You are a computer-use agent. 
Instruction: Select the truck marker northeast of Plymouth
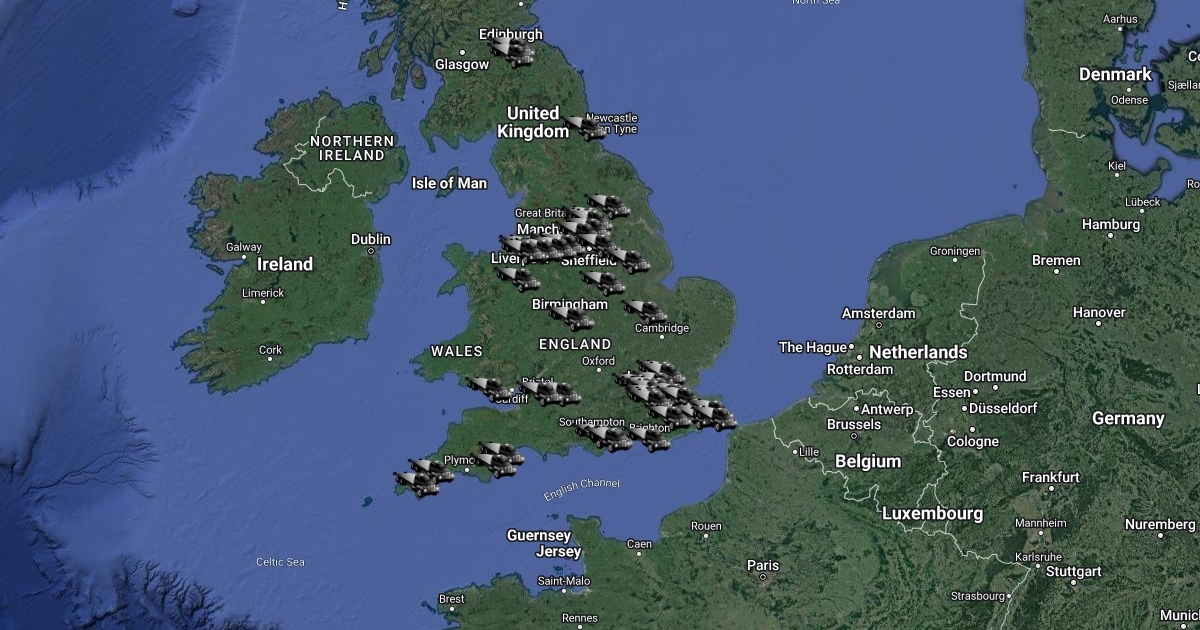click(502, 453)
